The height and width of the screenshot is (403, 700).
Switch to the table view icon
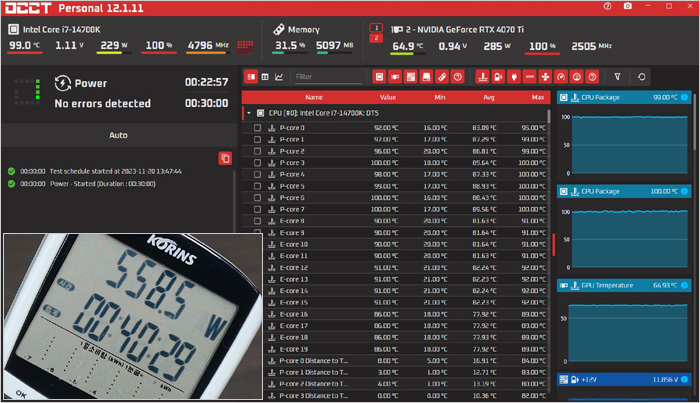265,76
